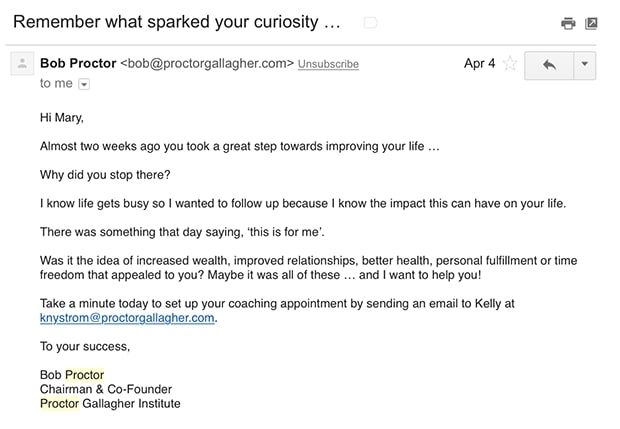Reply using the arrow button
620x429 pixels.
549,64
